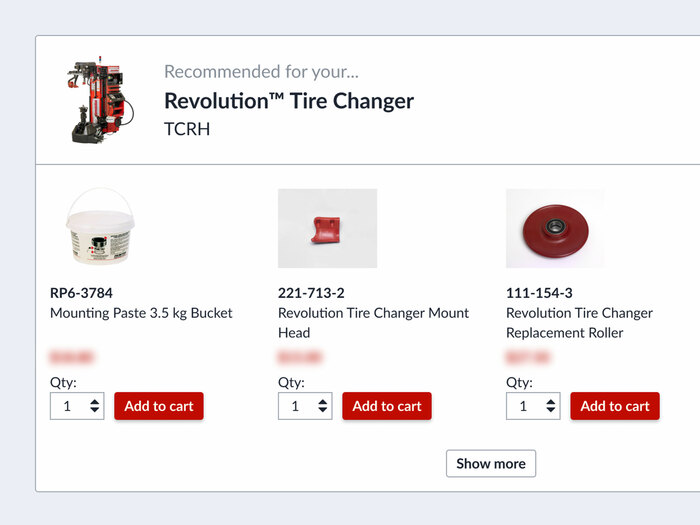
Task: Open Mounting Paste 3.5 kg Bucket link
Action: [141, 313]
